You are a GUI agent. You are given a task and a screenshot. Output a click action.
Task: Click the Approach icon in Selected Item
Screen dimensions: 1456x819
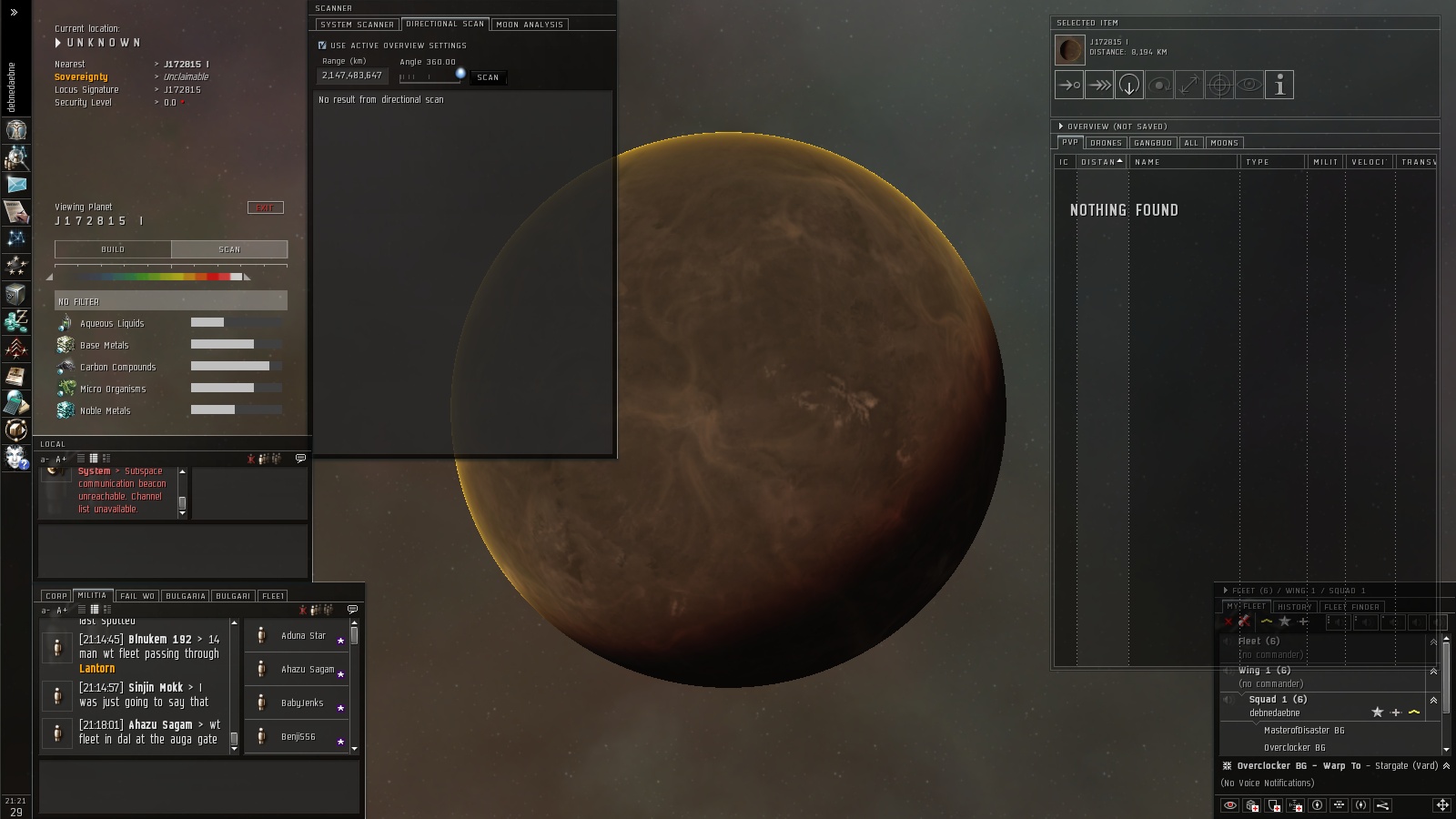1069,85
